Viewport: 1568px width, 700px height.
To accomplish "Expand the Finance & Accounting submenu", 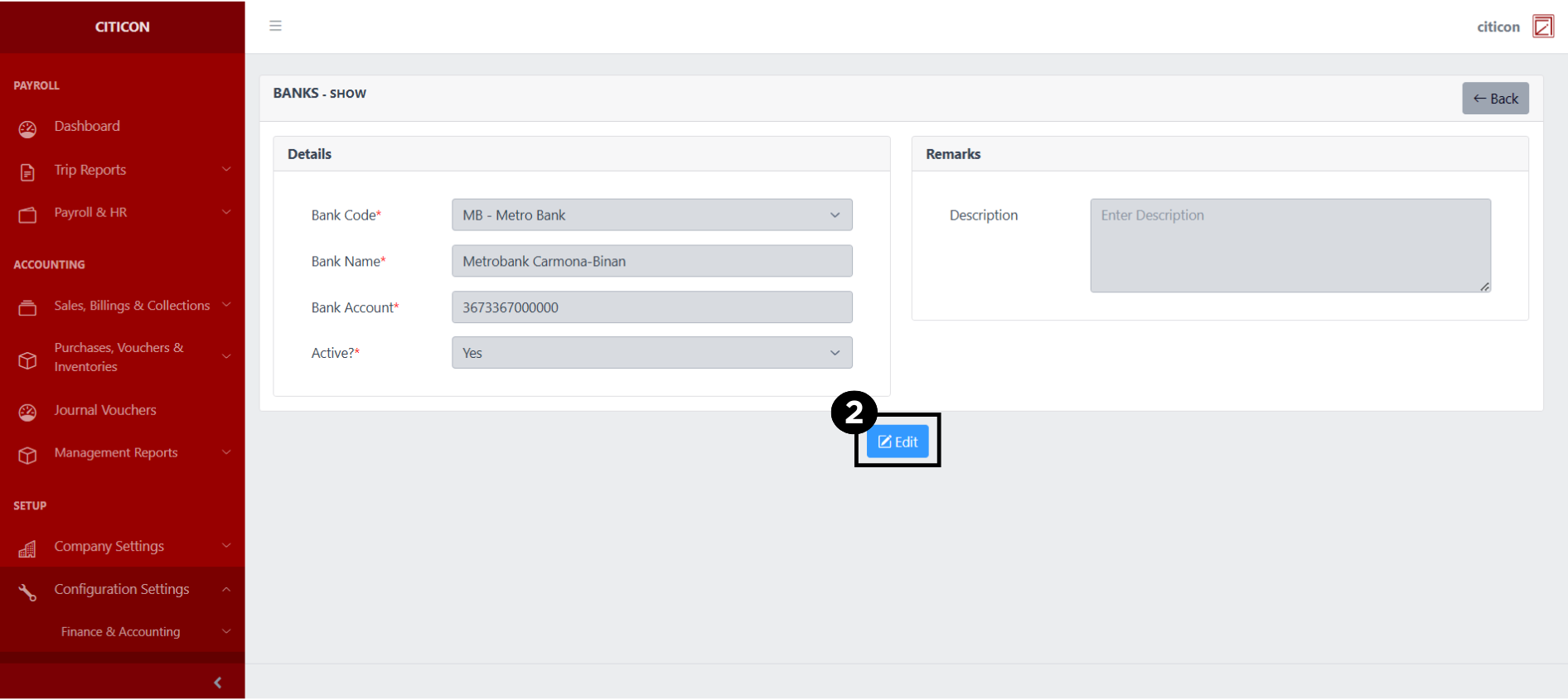I will [x=121, y=631].
